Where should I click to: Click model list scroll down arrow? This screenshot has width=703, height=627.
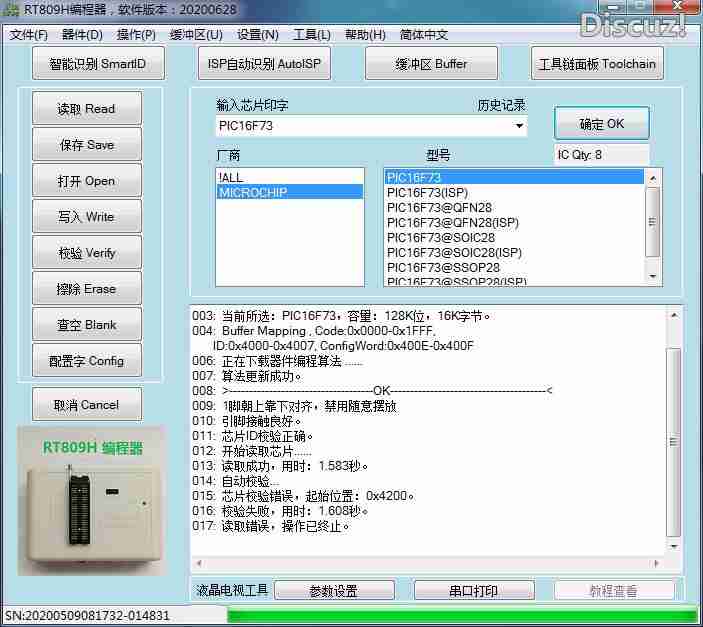pyautogui.click(x=653, y=276)
